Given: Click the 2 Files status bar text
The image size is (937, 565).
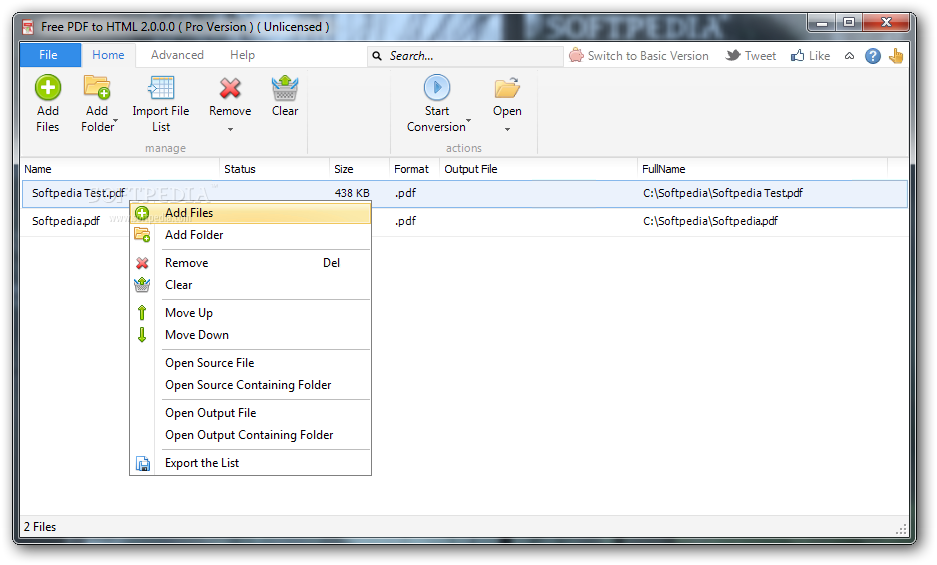Looking at the screenshot, I should [40, 527].
